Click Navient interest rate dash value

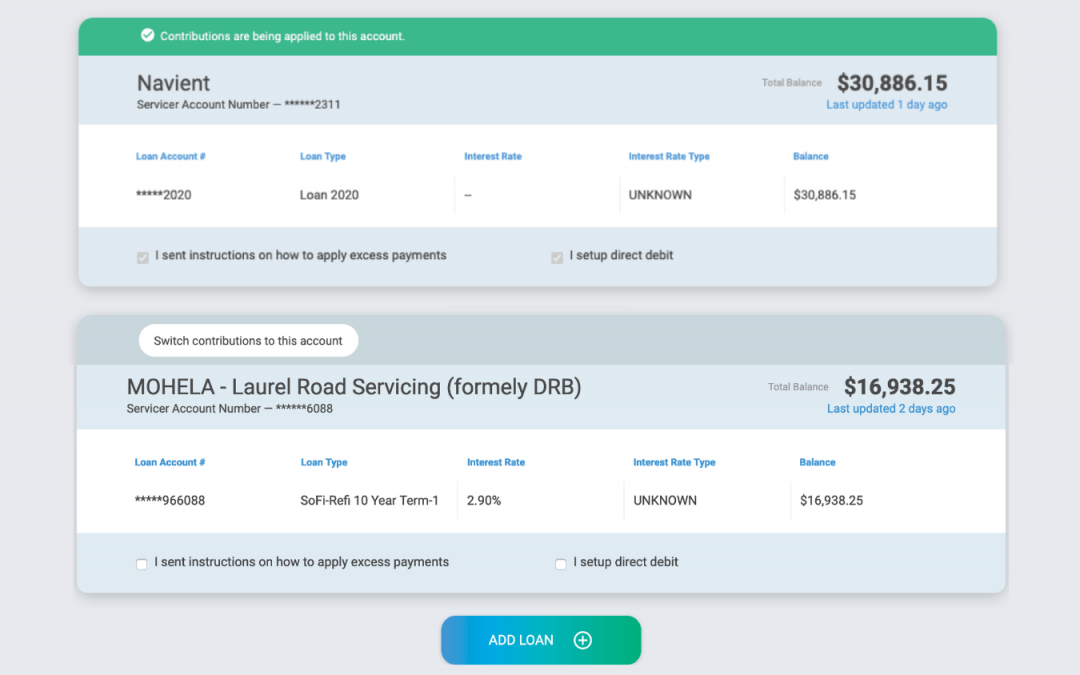468,196
